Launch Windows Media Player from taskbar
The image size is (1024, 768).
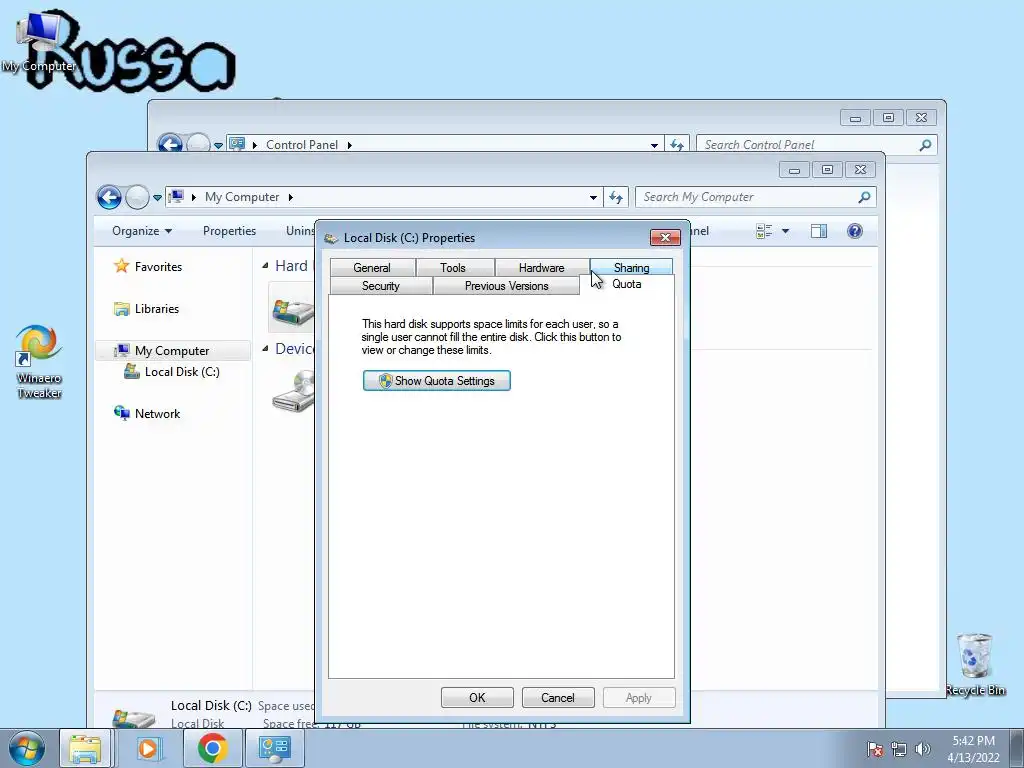click(149, 748)
